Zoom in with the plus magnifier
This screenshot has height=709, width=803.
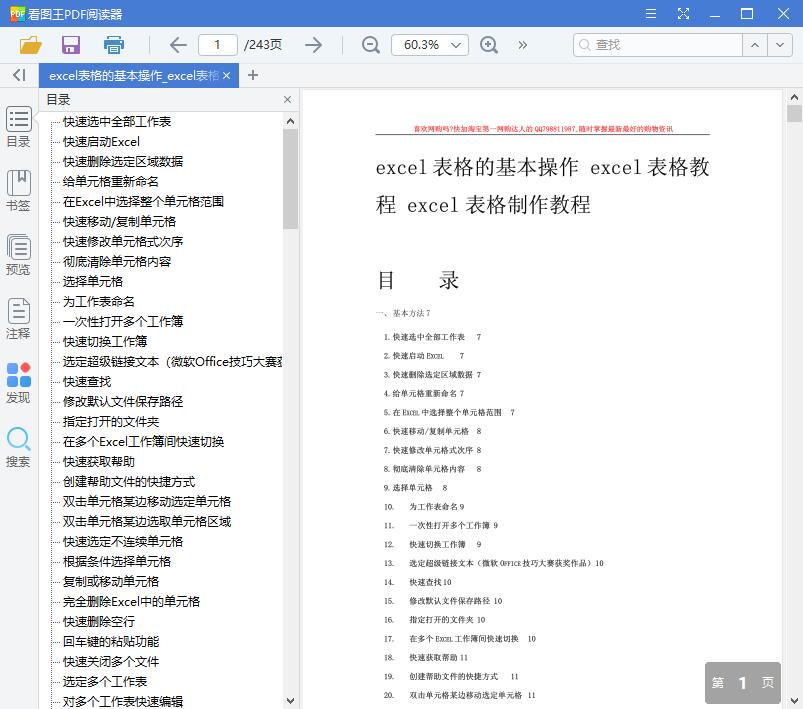click(489, 45)
